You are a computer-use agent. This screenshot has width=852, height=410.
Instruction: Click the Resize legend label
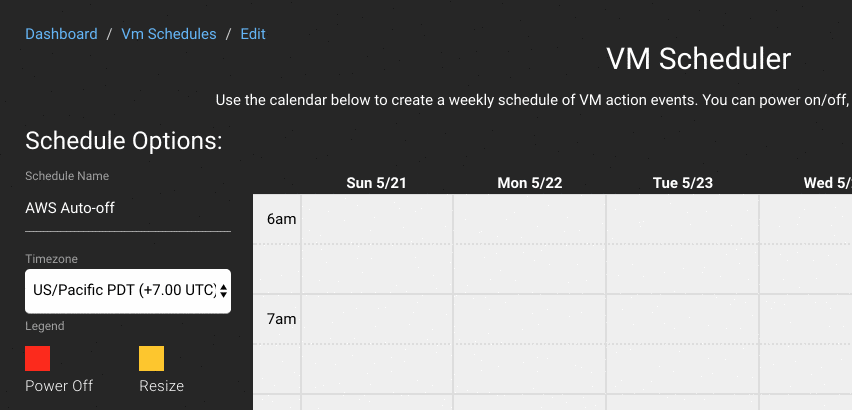tap(161, 386)
